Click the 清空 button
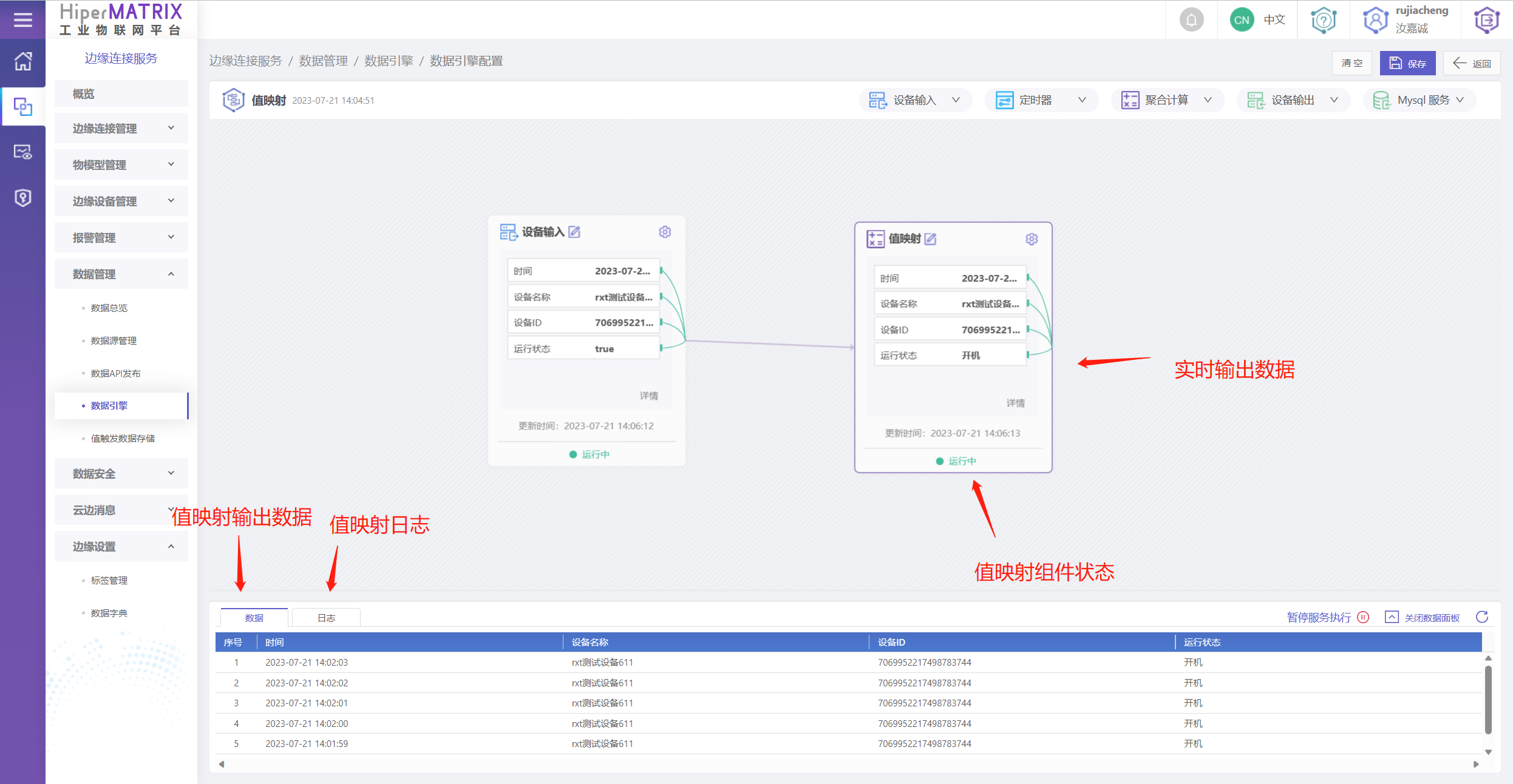This screenshot has height=784, width=1513. [1352, 63]
